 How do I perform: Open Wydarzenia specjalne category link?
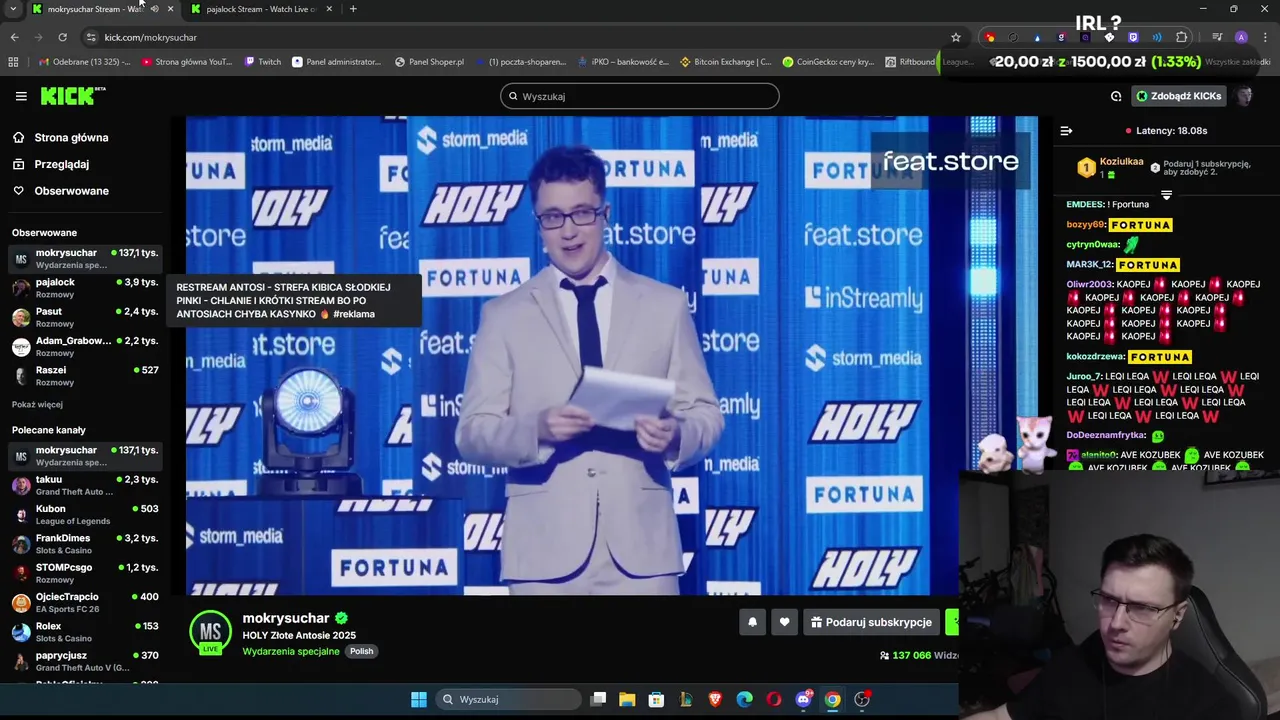coord(291,651)
